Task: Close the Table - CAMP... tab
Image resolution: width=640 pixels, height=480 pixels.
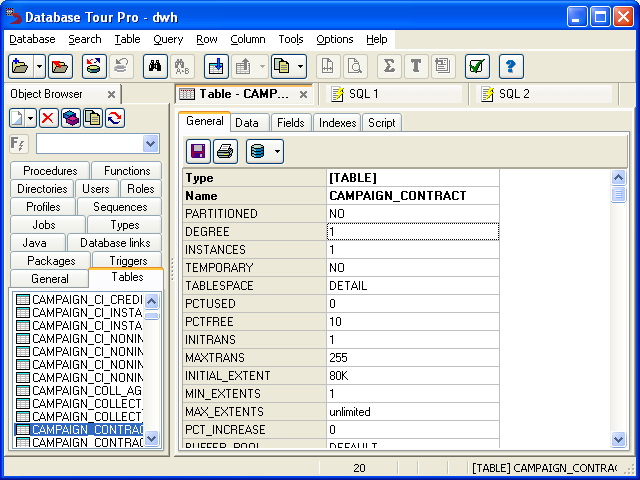Action: (303, 95)
